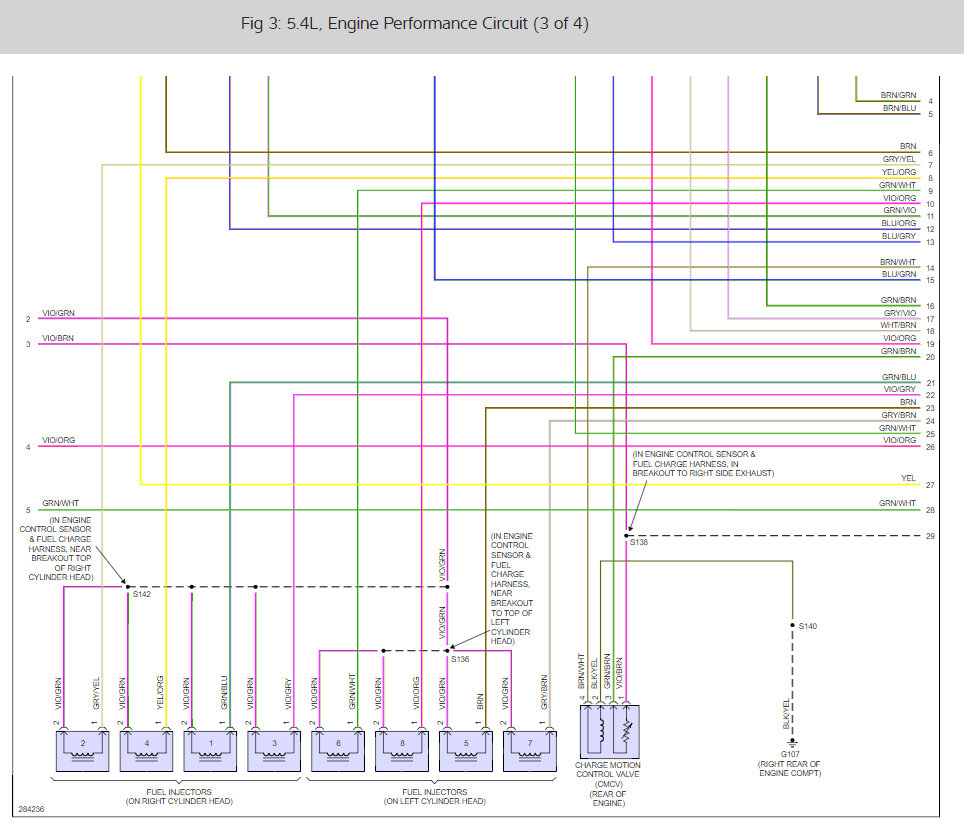Click the GRY/BRN label beside pin 24
Screen dimensions: 964x839
click(x=899, y=415)
